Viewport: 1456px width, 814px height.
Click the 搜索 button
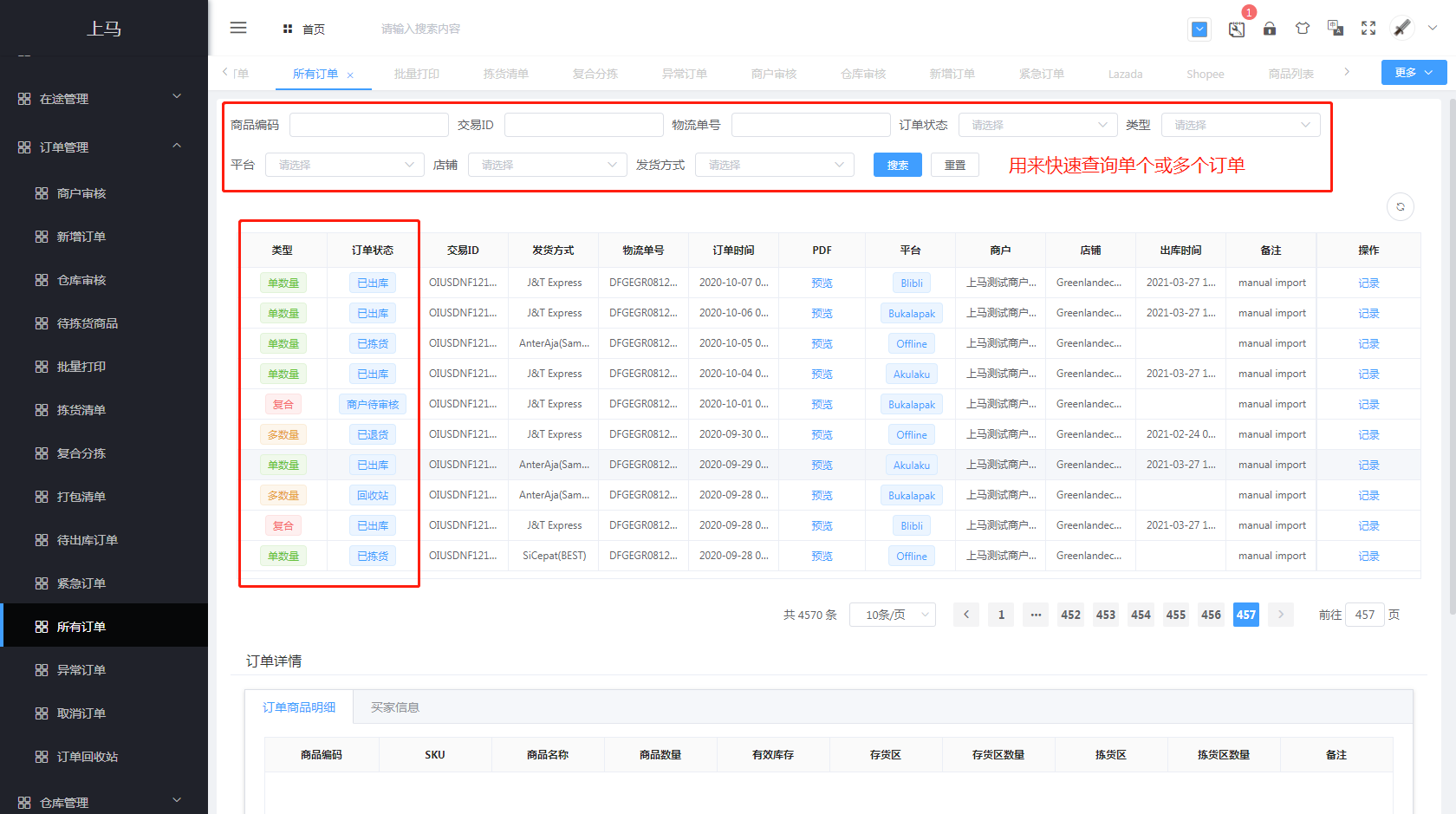(x=898, y=165)
